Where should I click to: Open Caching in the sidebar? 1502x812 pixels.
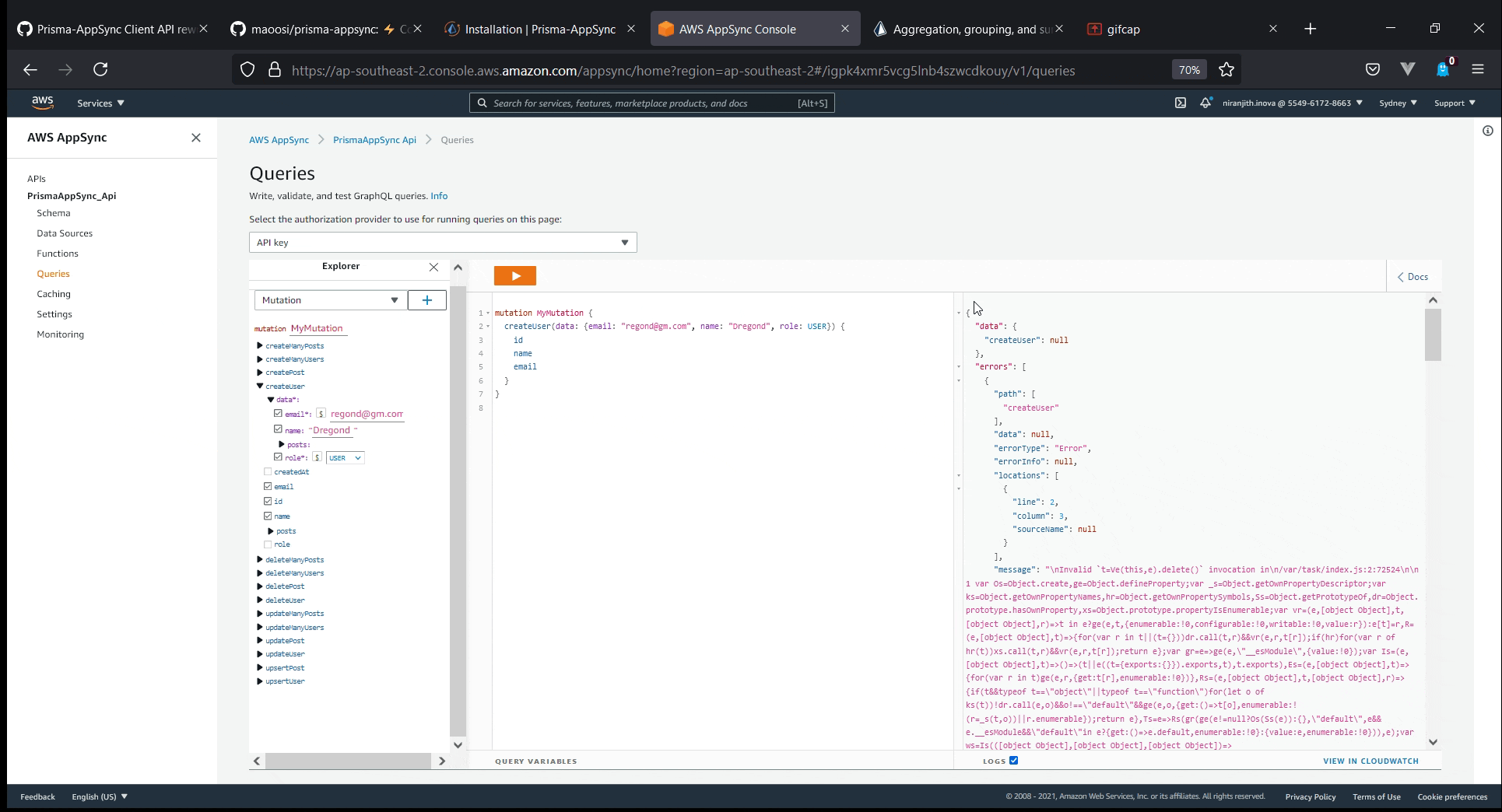54,294
